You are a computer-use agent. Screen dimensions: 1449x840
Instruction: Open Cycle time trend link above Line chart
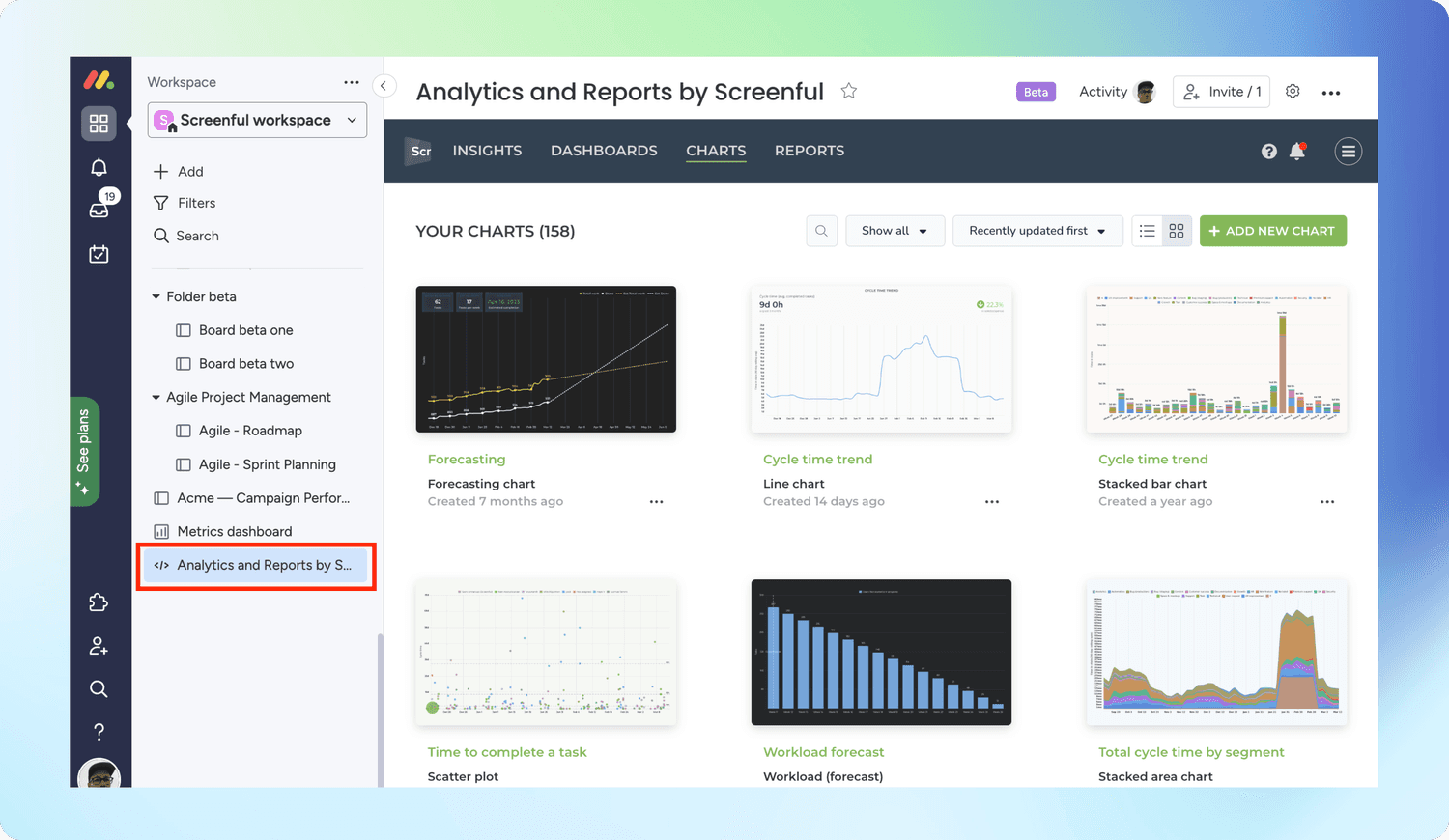pos(817,460)
